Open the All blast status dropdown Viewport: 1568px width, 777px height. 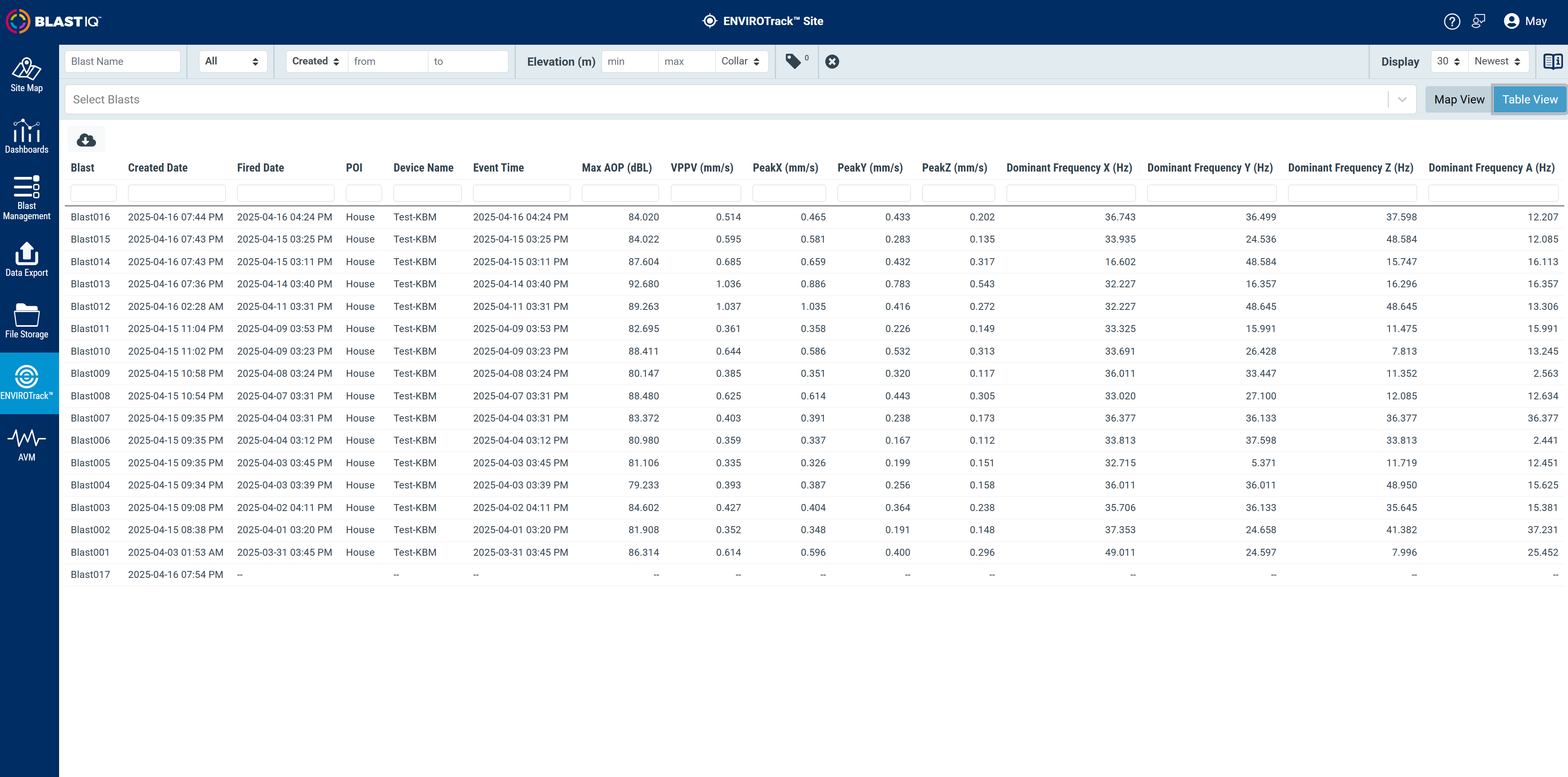coord(233,62)
